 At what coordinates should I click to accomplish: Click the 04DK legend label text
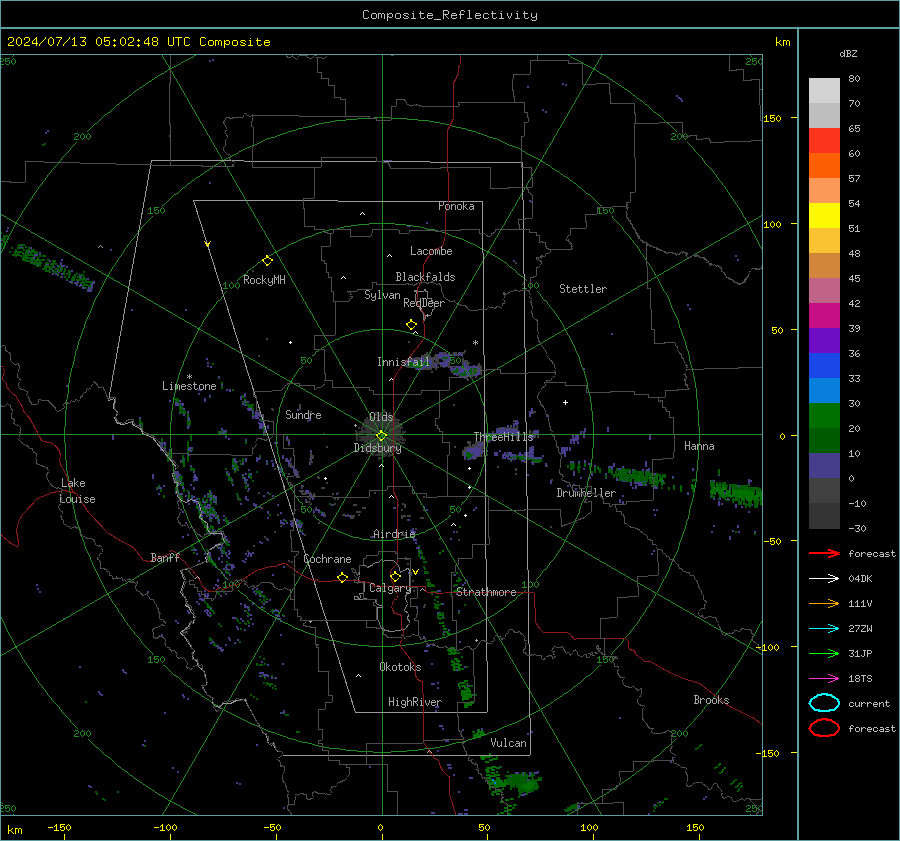coord(860,578)
